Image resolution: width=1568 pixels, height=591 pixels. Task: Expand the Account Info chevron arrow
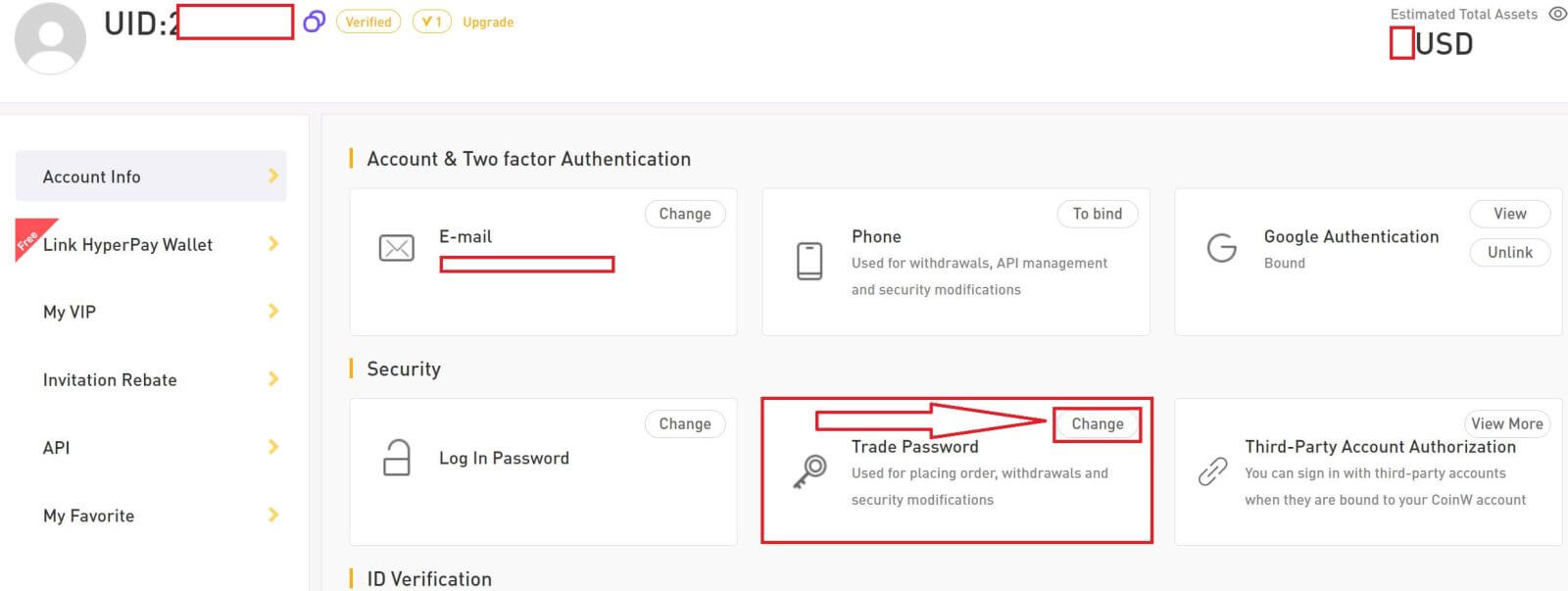pyautogui.click(x=273, y=175)
